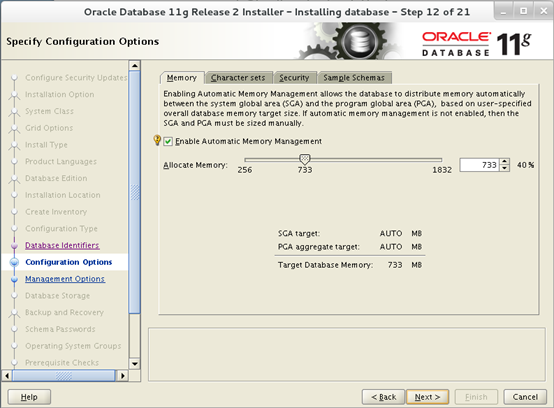
Task: Click the Management Options step bullet icon
Action: (x=14, y=279)
